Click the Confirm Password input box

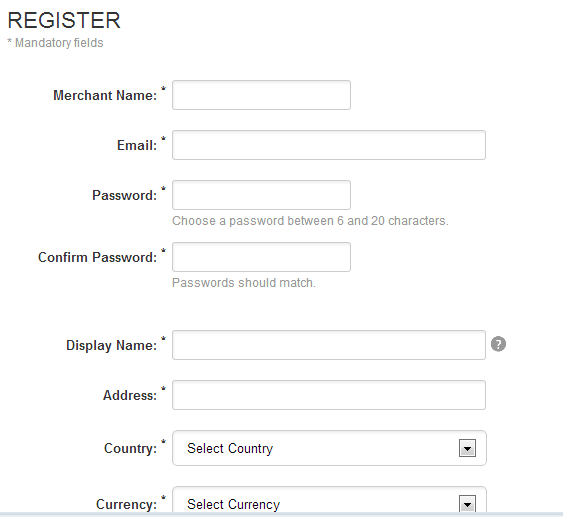coord(261,257)
